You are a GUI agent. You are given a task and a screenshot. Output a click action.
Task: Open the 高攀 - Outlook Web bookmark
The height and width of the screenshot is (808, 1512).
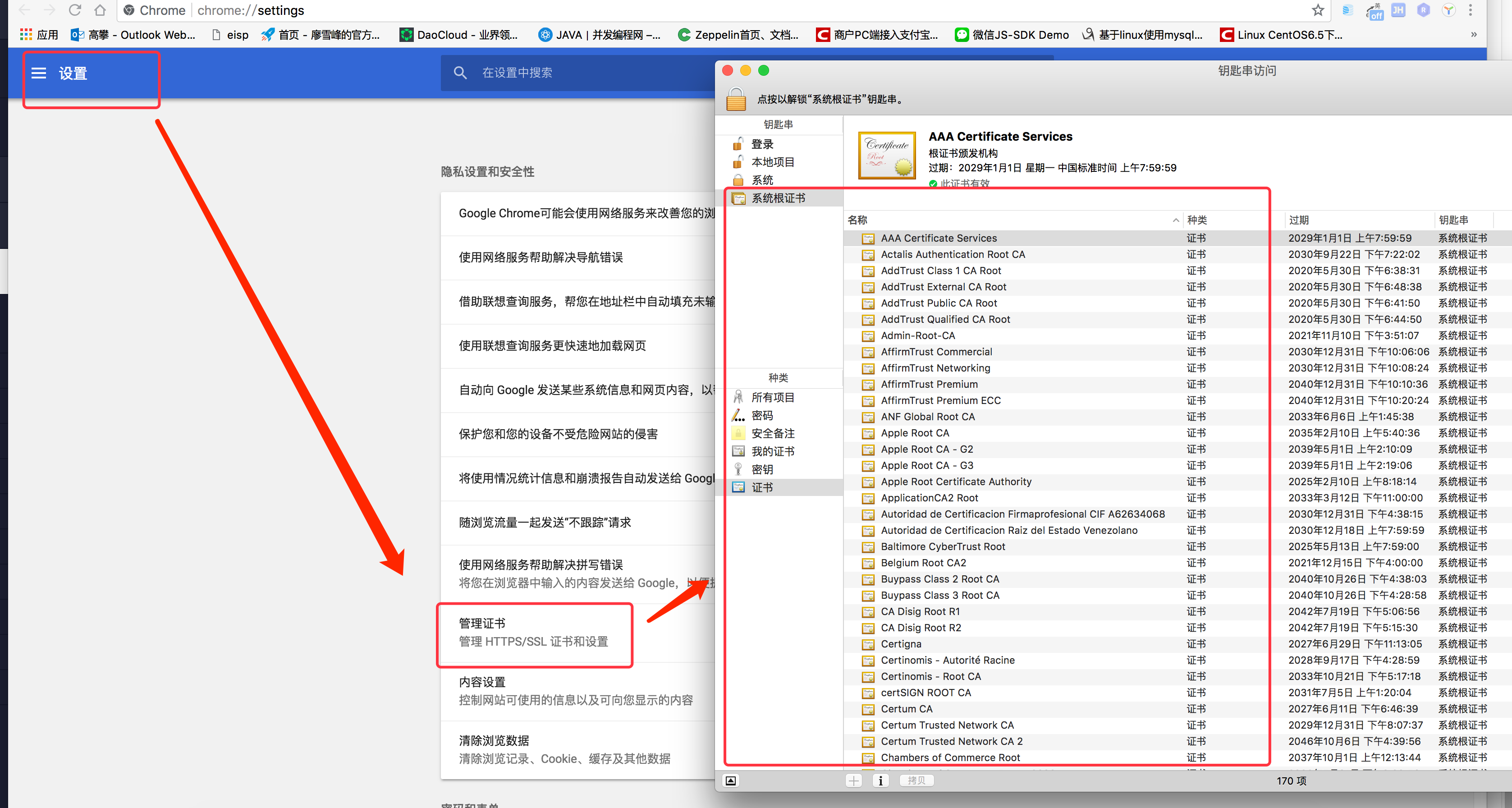pyautogui.click(x=133, y=35)
